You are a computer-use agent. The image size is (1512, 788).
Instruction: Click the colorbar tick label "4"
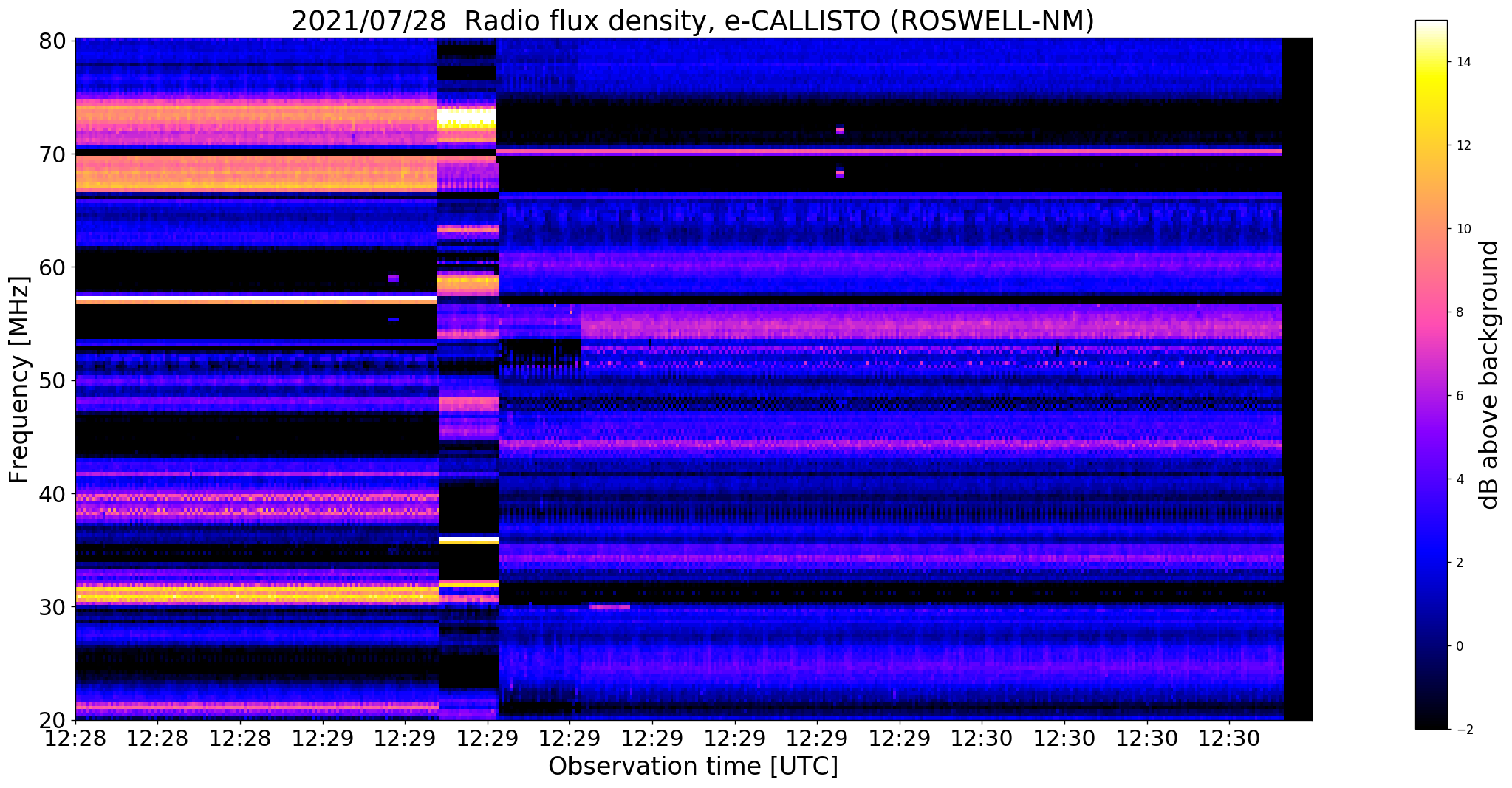pos(1459,479)
